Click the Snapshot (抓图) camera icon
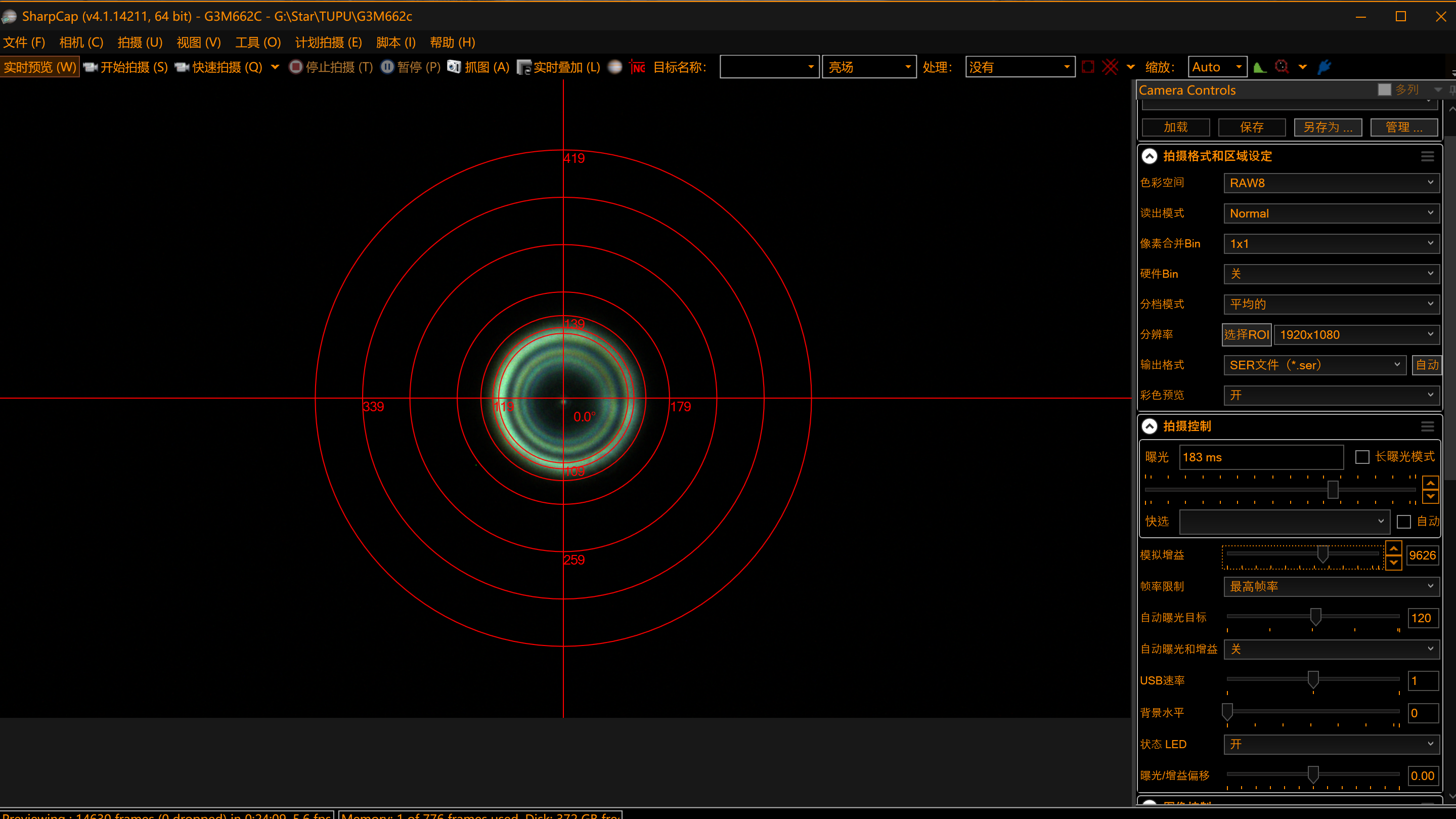This screenshot has width=1456, height=819. [x=454, y=67]
